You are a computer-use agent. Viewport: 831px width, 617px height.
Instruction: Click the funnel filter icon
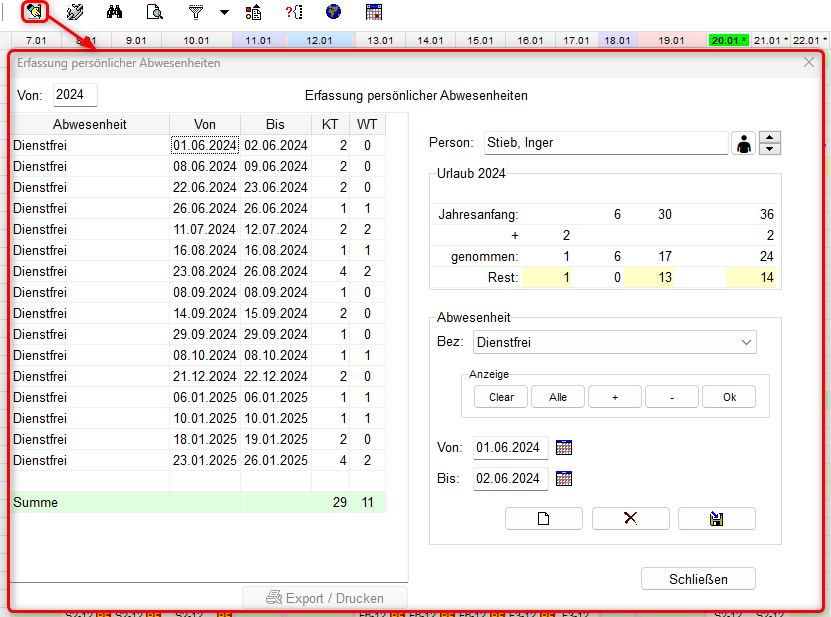(x=196, y=13)
